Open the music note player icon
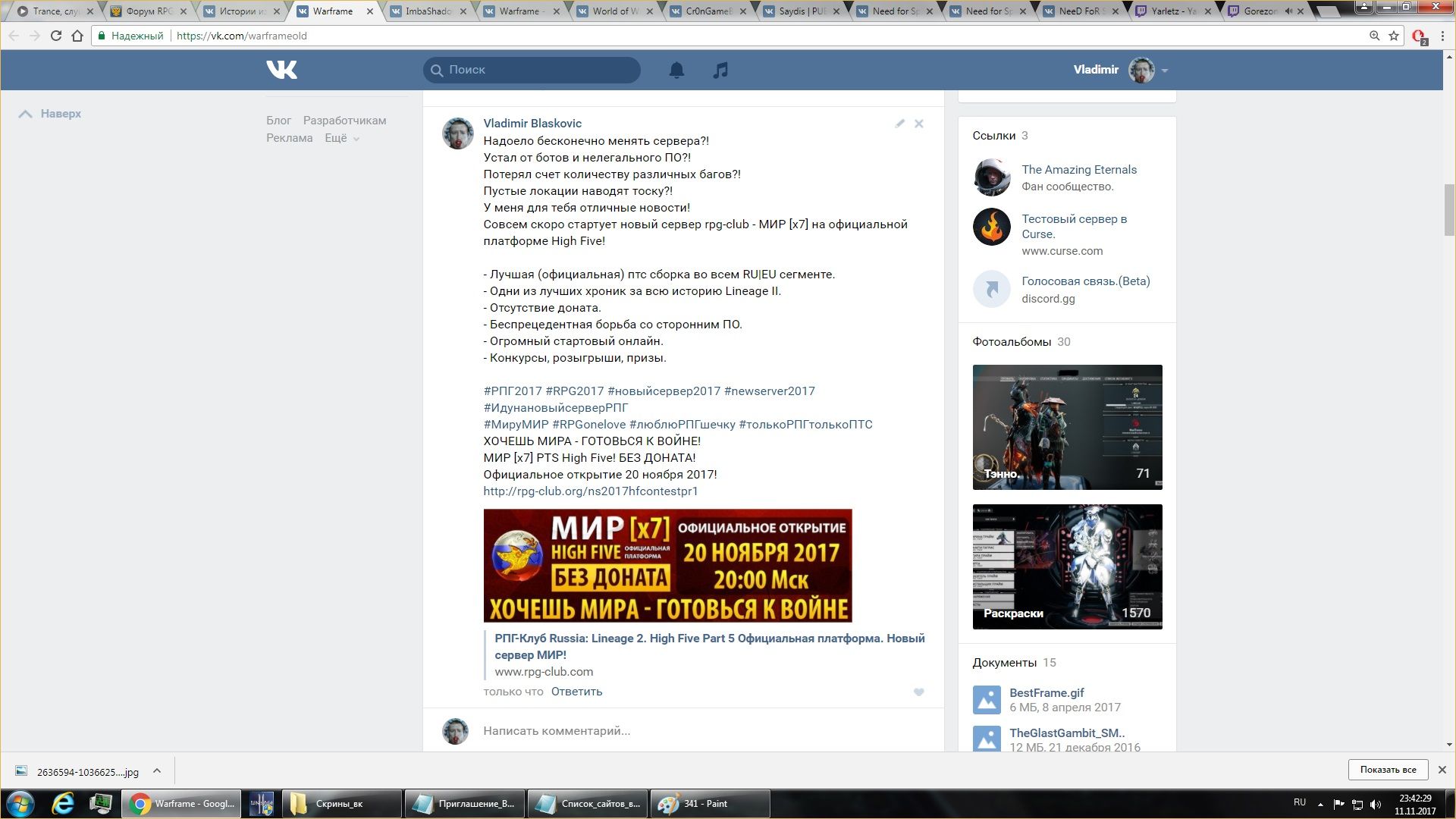The image size is (1456, 819). [x=720, y=70]
